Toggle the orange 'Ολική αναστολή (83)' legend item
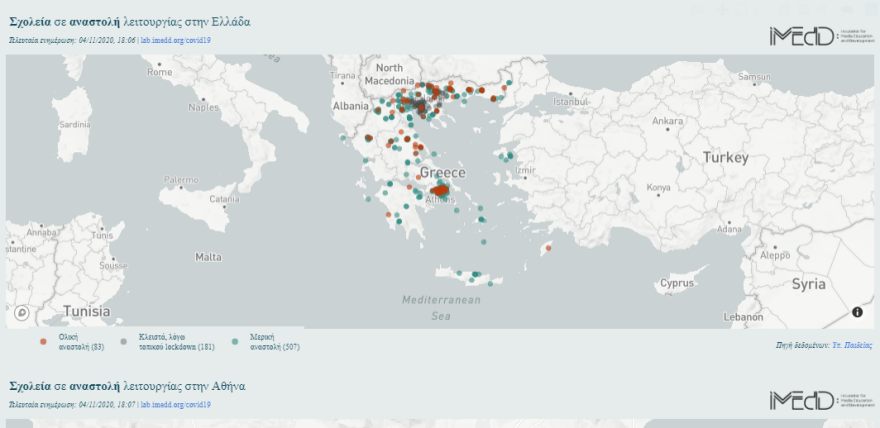The width and height of the screenshot is (880, 428). [x=81, y=342]
